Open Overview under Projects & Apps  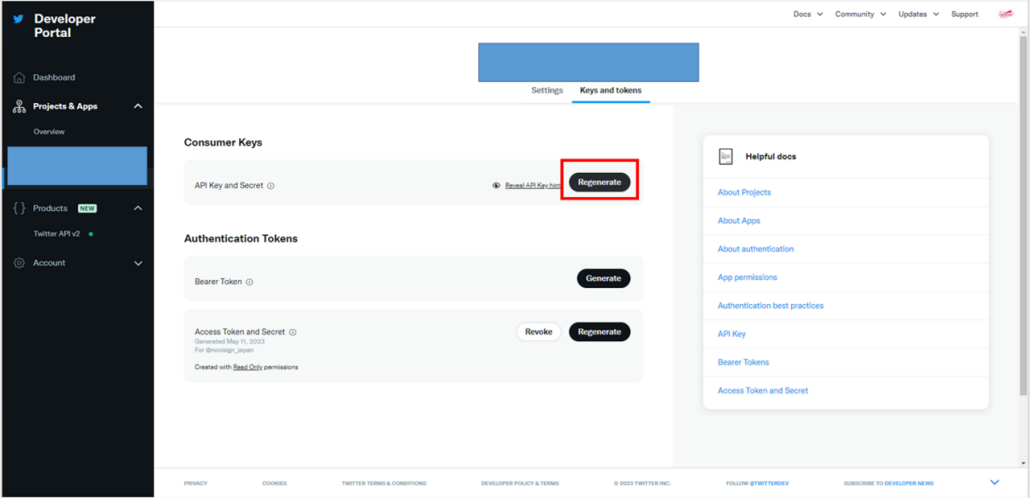[49, 131]
